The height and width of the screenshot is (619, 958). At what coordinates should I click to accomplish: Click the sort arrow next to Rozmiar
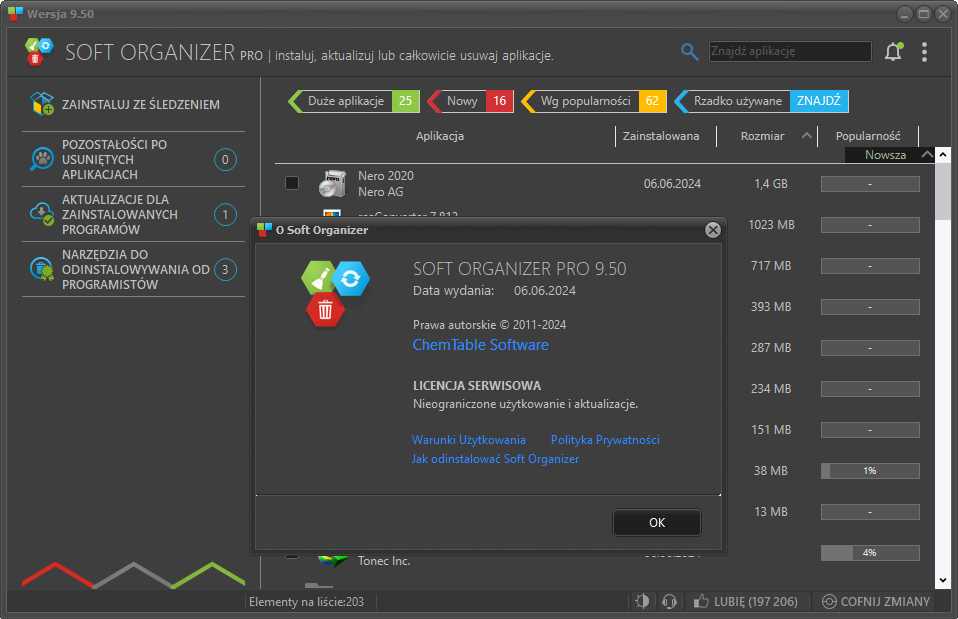tap(806, 136)
